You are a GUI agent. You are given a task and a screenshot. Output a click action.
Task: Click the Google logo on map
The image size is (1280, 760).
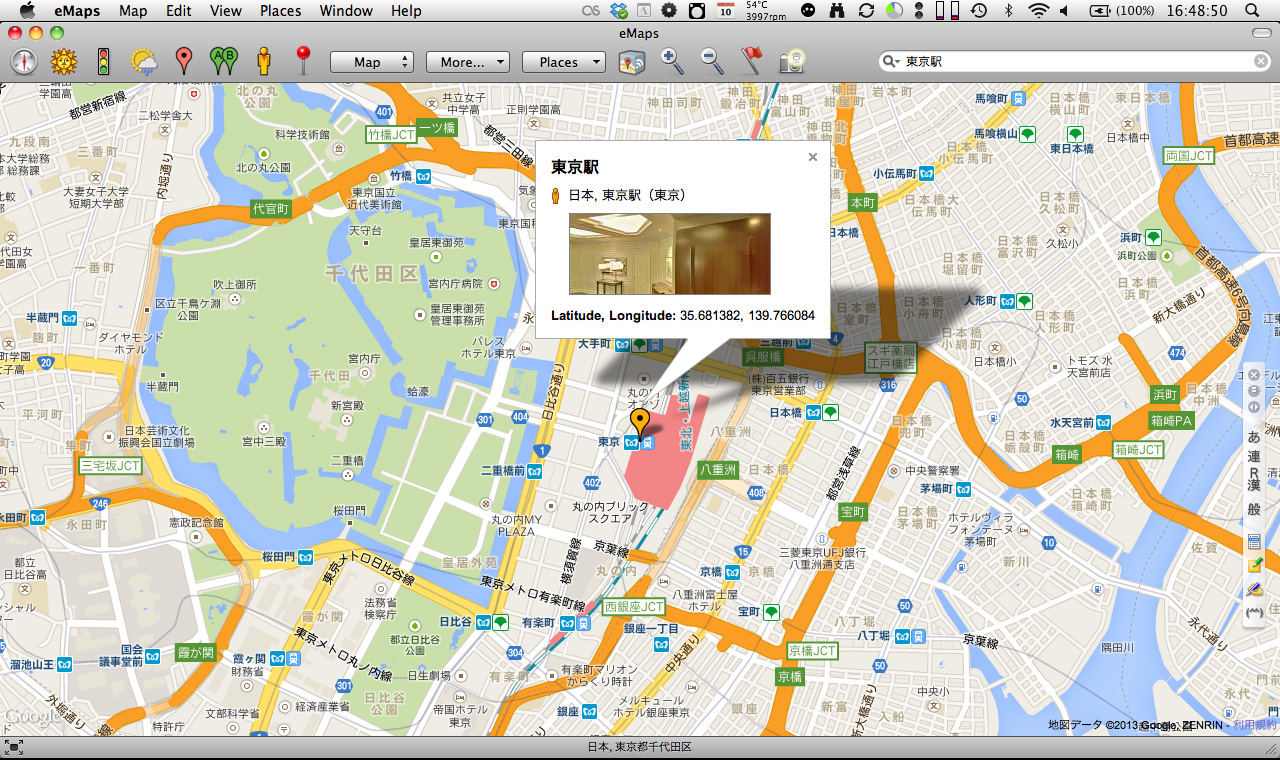point(32,717)
